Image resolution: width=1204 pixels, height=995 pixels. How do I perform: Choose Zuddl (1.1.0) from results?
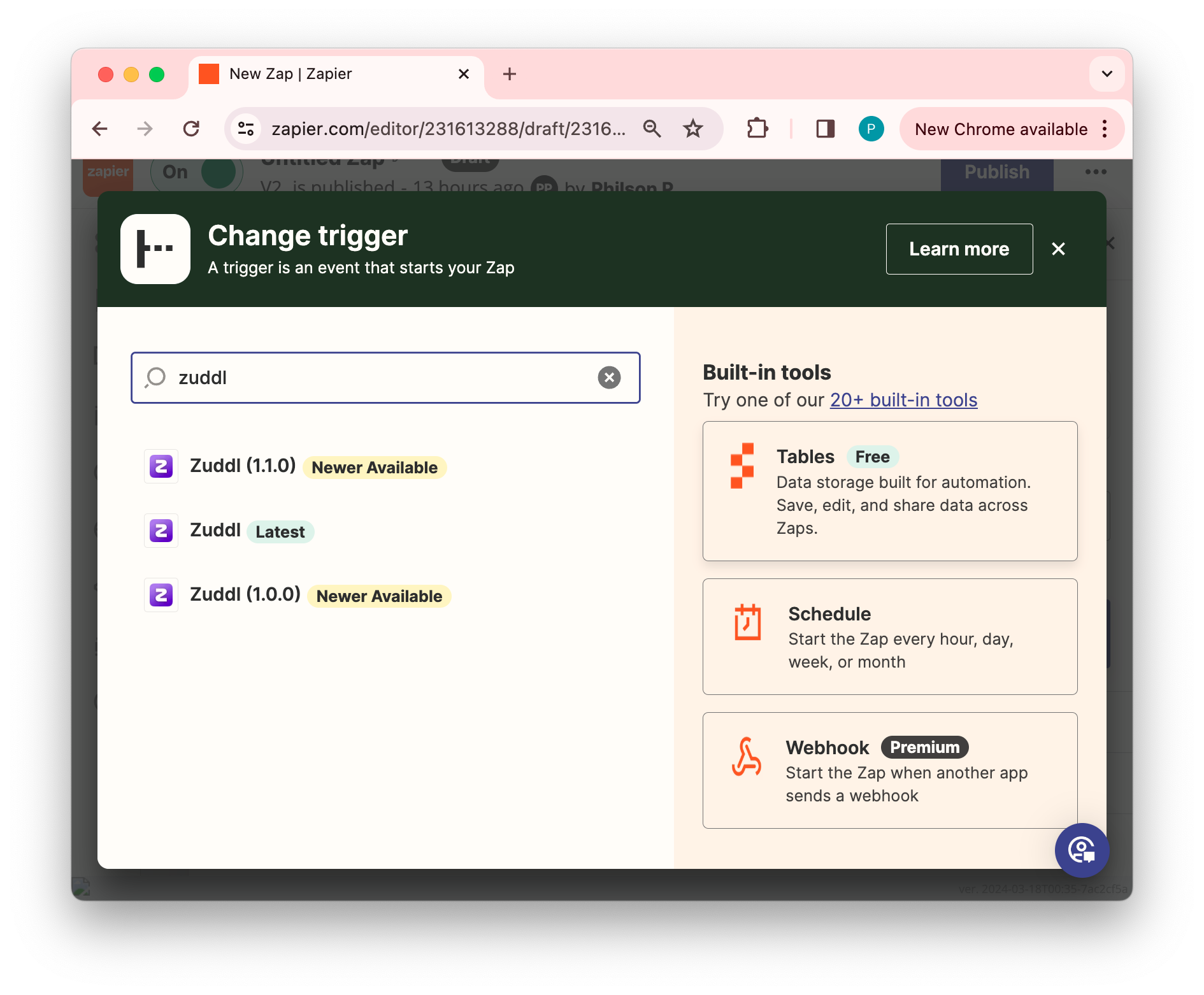242,466
